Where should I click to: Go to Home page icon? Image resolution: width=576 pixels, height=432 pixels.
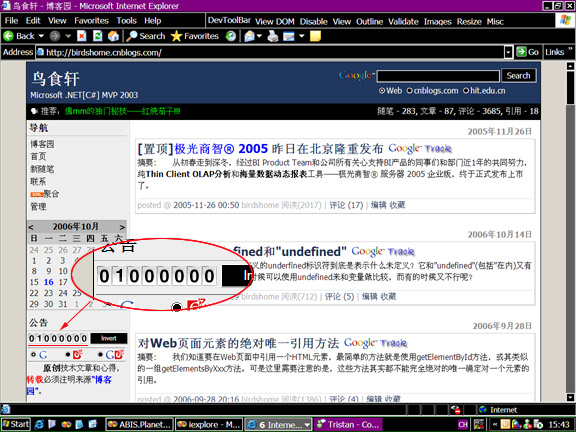(113, 36)
